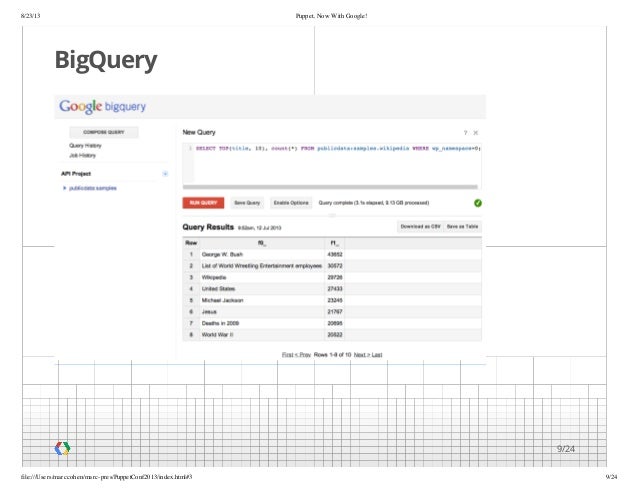Close the New Query editor

pyautogui.click(x=476, y=133)
